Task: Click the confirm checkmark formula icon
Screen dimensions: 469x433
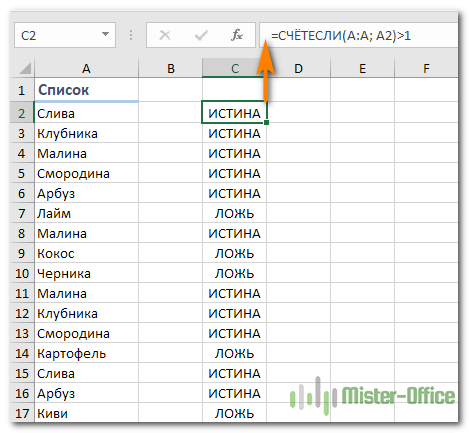Action: tap(201, 35)
